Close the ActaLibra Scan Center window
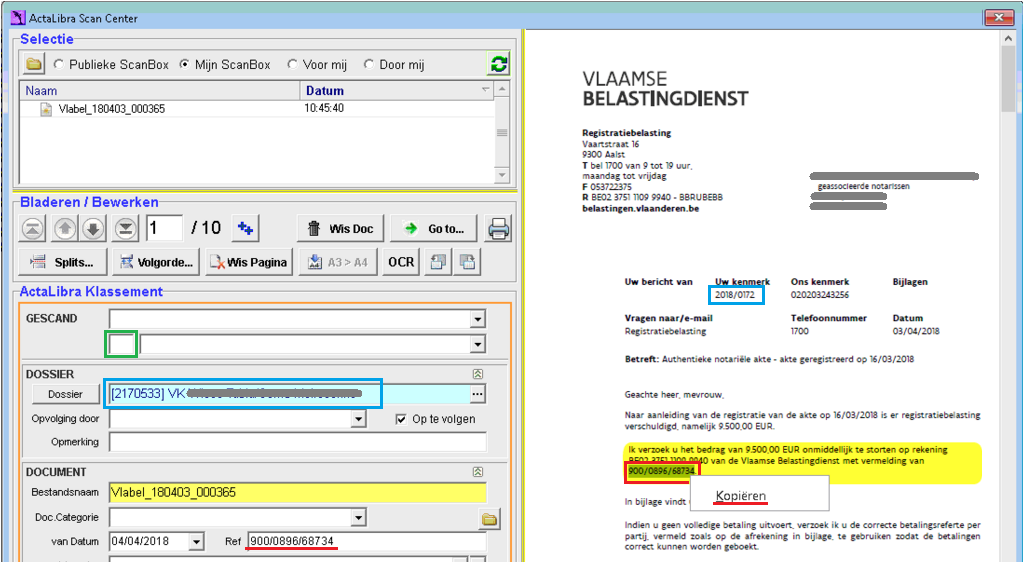 pos(999,18)
